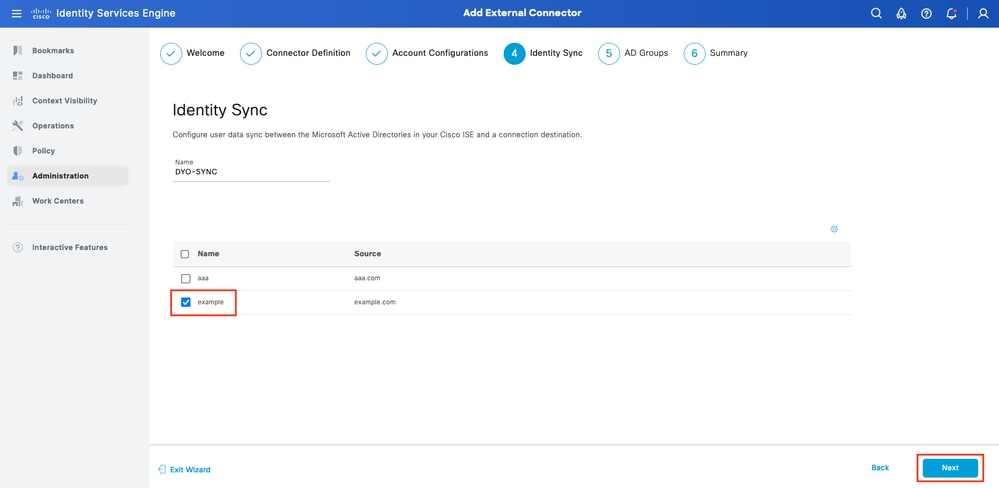Image resolution: width=999 pixels, height=488 pixels.
Task: Uncheck the example row checkbox
Action: pyautogui.click(x=185, y=302)
